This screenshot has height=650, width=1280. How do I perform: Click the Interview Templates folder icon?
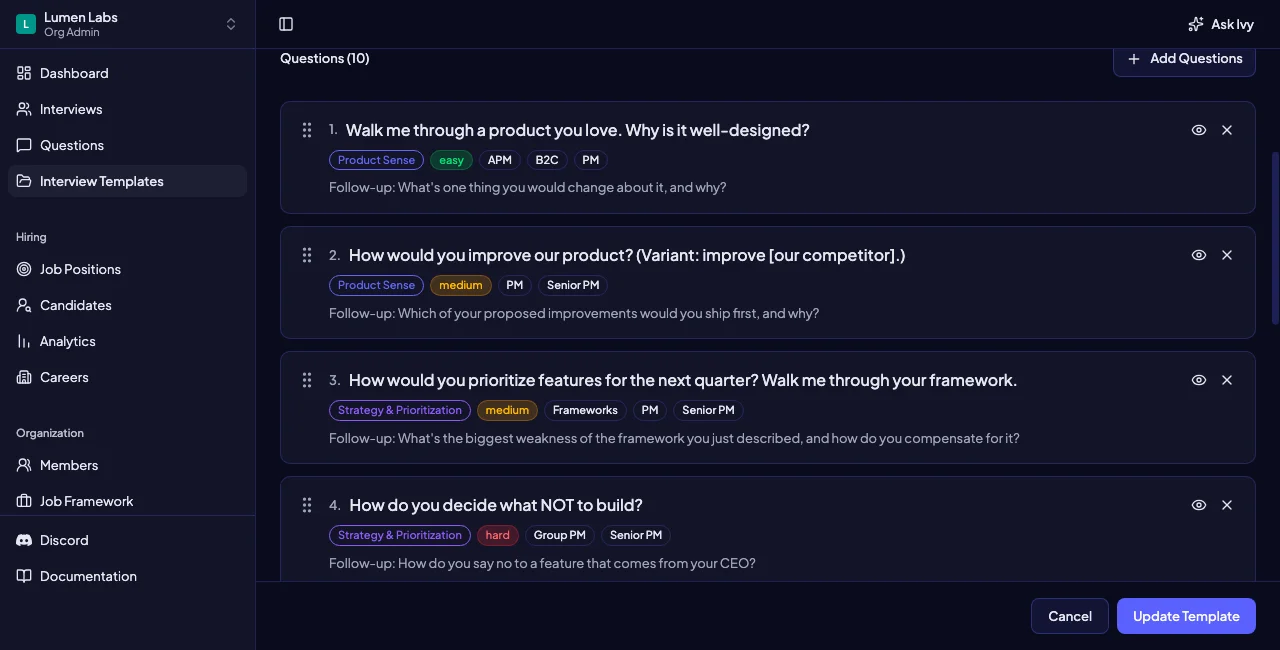point(24,181)
